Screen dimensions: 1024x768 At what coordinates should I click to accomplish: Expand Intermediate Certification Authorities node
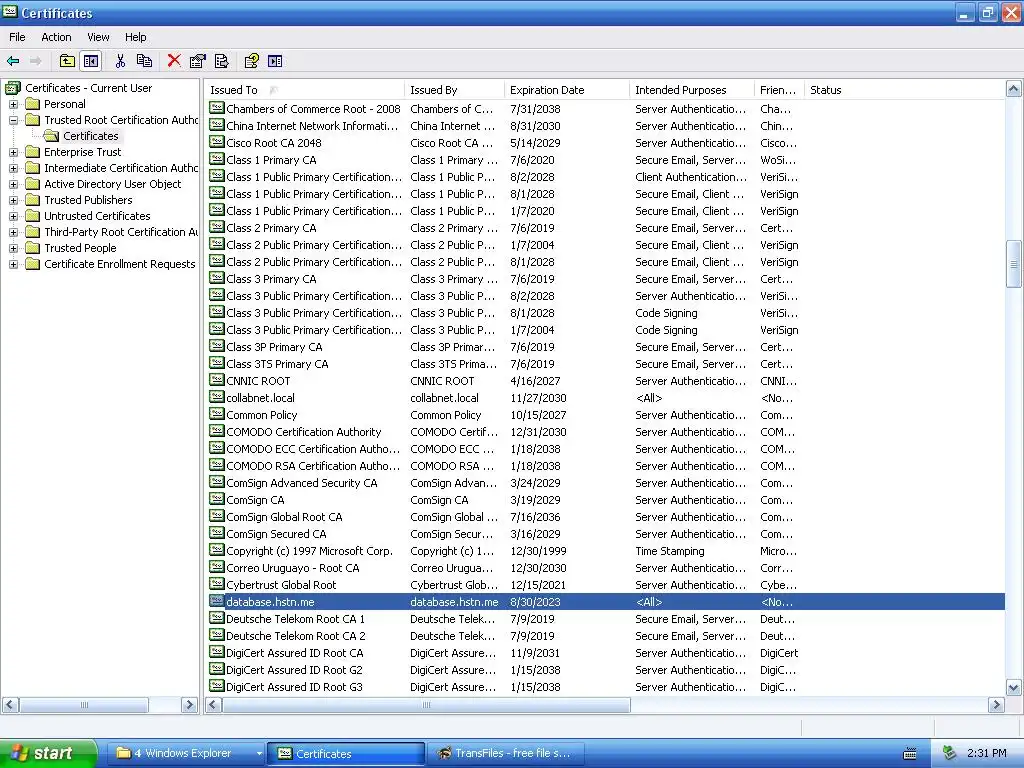coord(13,168)
